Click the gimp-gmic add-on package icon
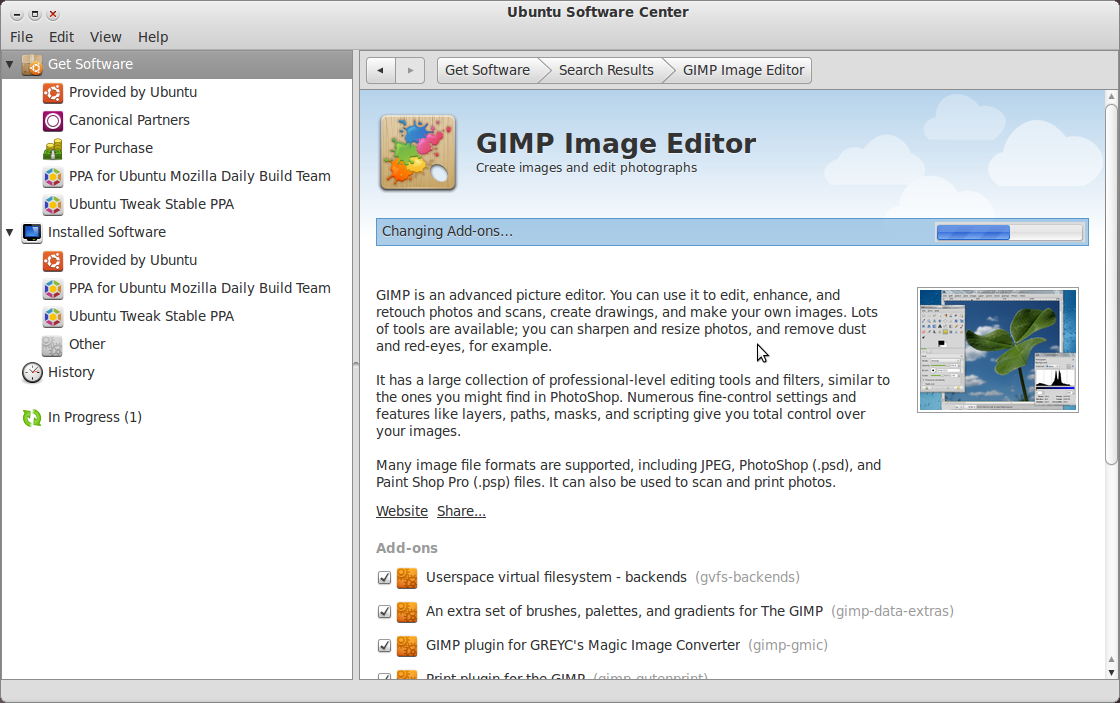 coord(407,646)
